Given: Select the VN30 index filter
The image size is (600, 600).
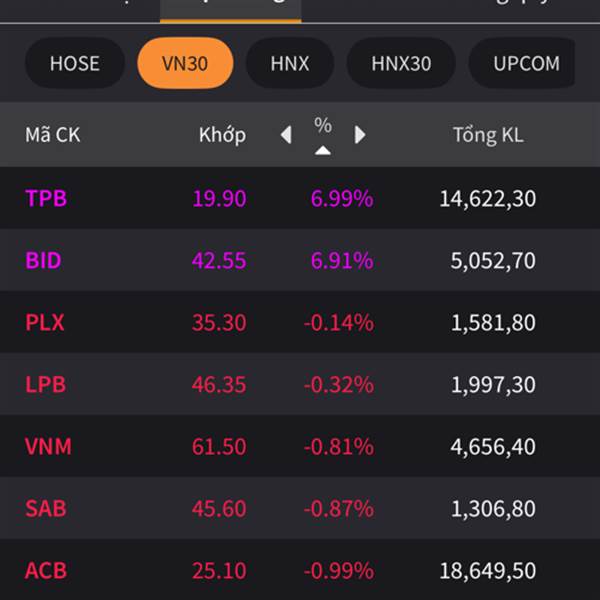Looking at the screenshot, I should (x=185, y=63).
